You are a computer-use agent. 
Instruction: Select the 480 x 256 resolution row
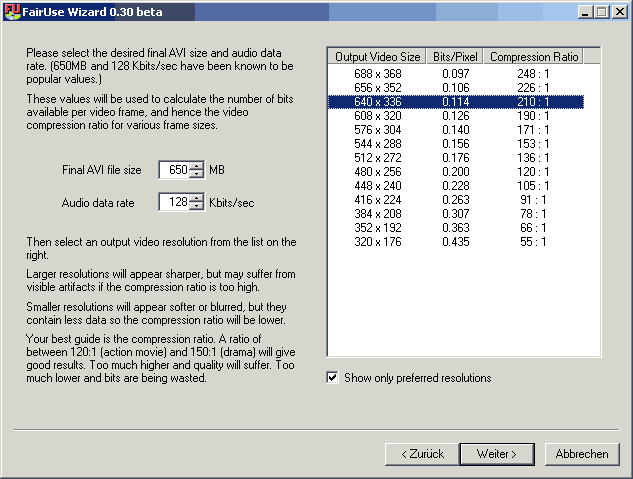pyautogui.click(x=456, y=172)
